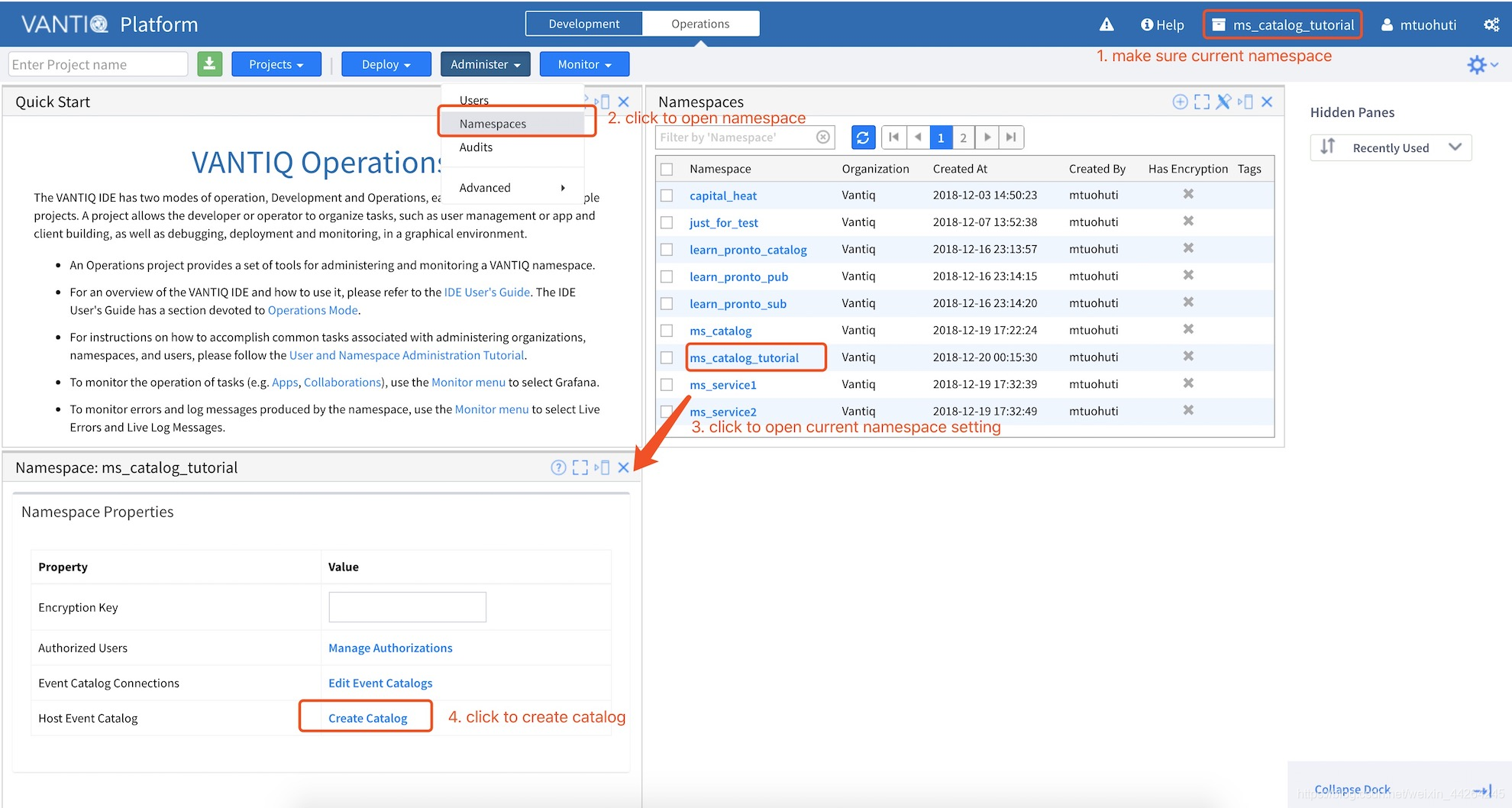Click the Create Catalog link
This screenshot has width=1512, height=808.
[368, 718]
